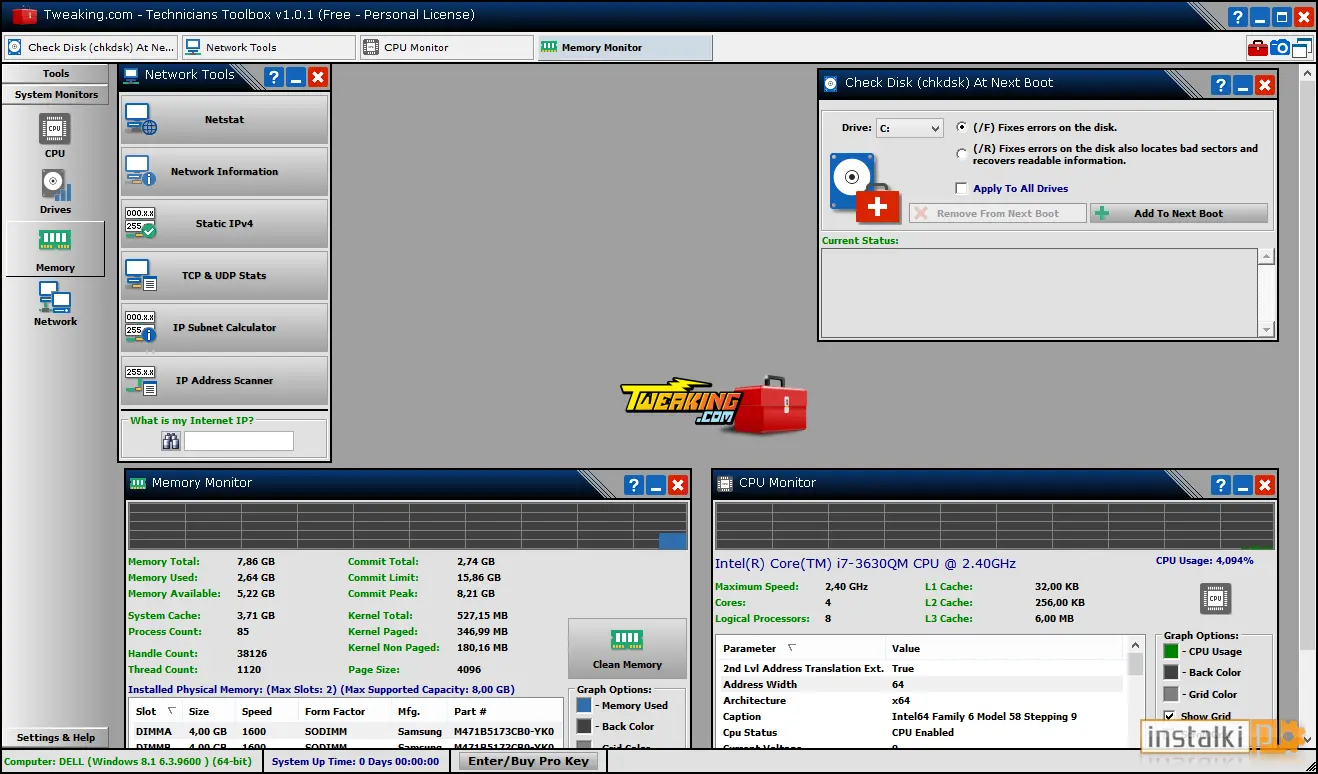Select the DIMMA memory slot row
The width and height of the screenshot is (1318, 774).
[x=345, y=732]
